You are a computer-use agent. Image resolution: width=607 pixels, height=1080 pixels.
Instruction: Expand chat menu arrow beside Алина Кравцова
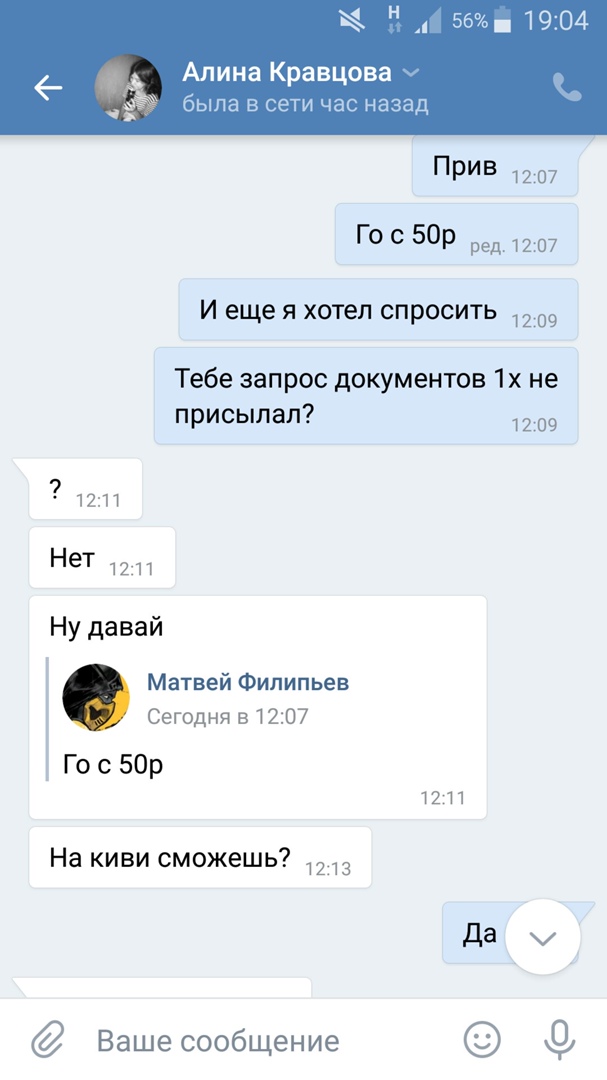(411, 72)
